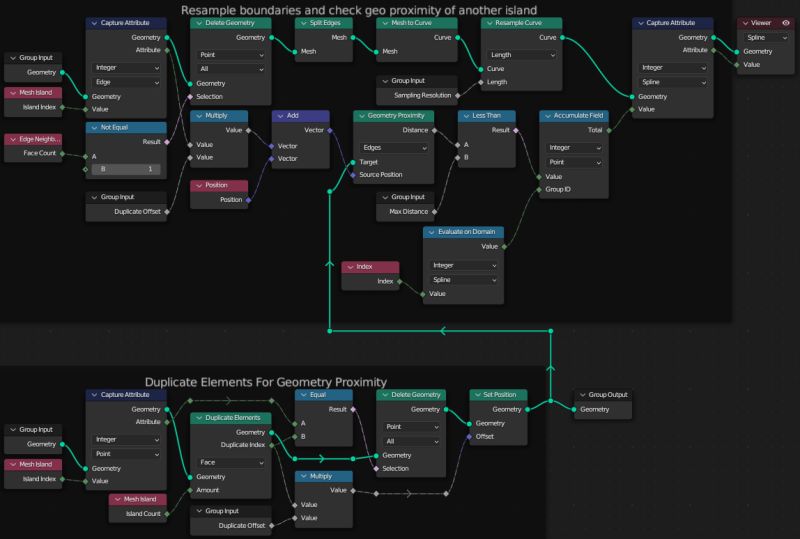Click Less Than Result output socket
800x539 pixels.
coord(516,131)
